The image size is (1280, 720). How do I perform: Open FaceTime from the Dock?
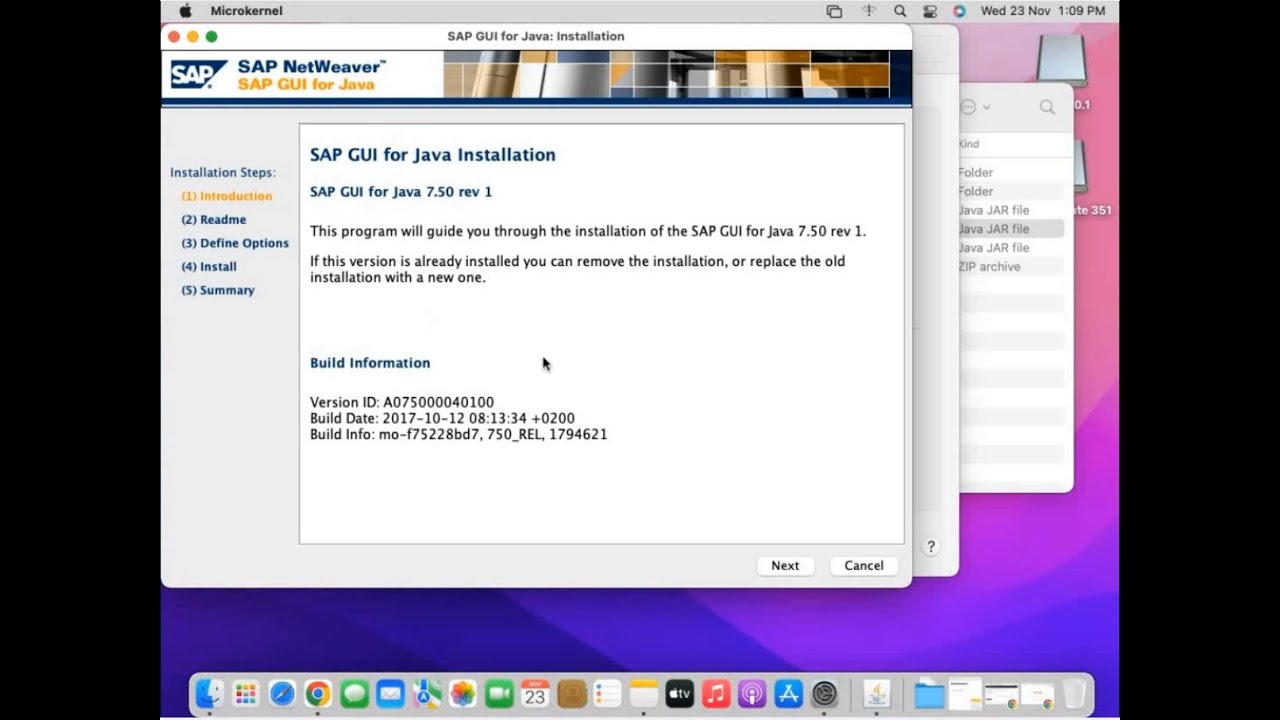tap(499, 693)
